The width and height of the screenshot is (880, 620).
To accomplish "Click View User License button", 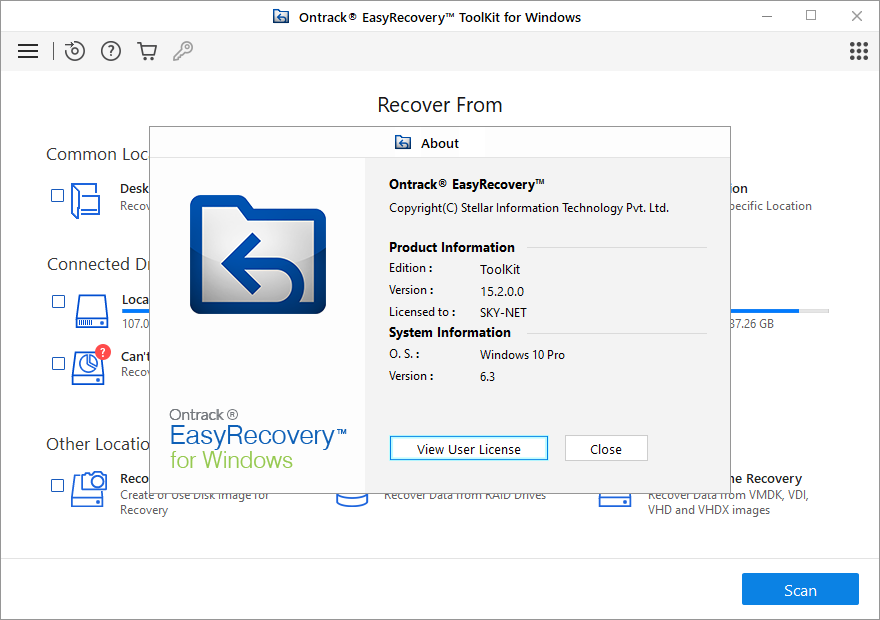I will 469,448.
